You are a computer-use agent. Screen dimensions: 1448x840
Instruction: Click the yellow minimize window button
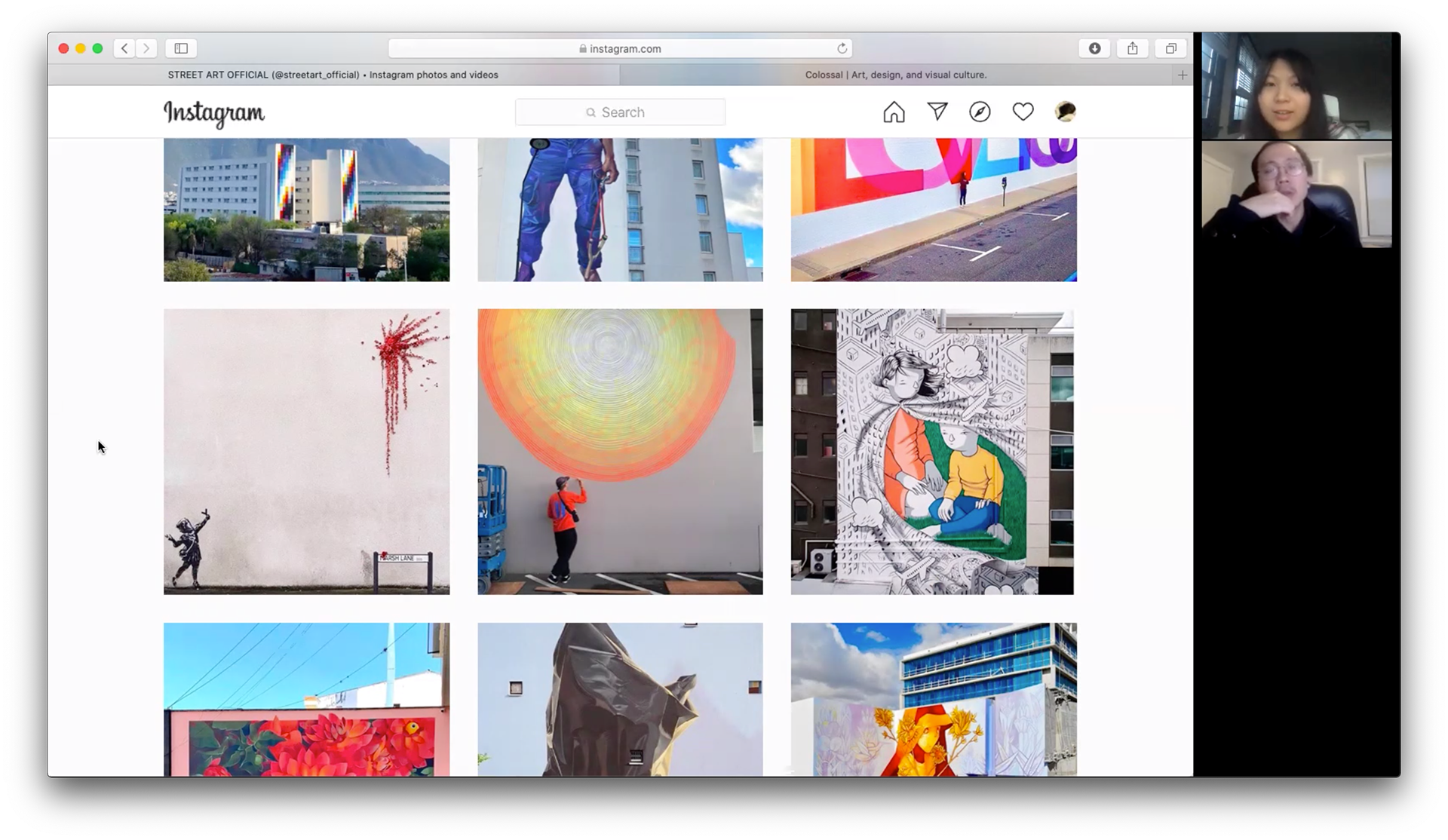[81, 48]
